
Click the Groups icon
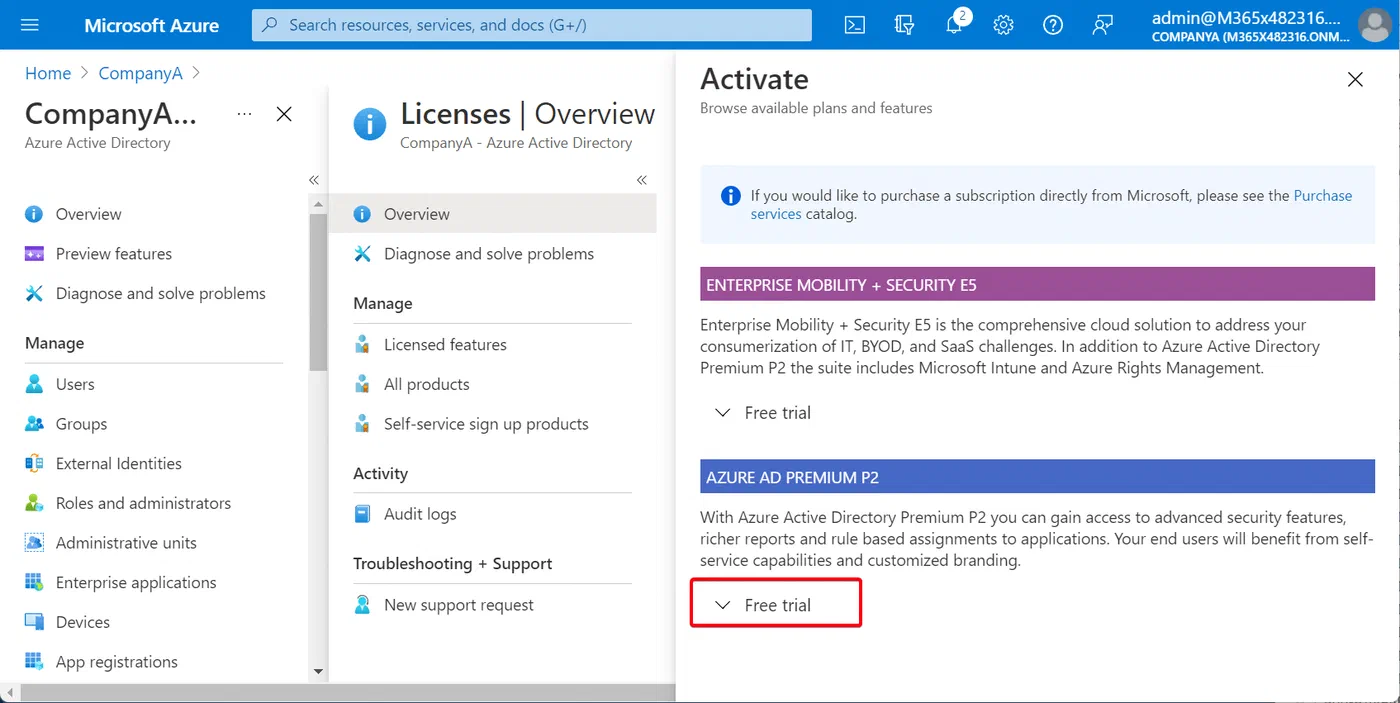(34, 424)
